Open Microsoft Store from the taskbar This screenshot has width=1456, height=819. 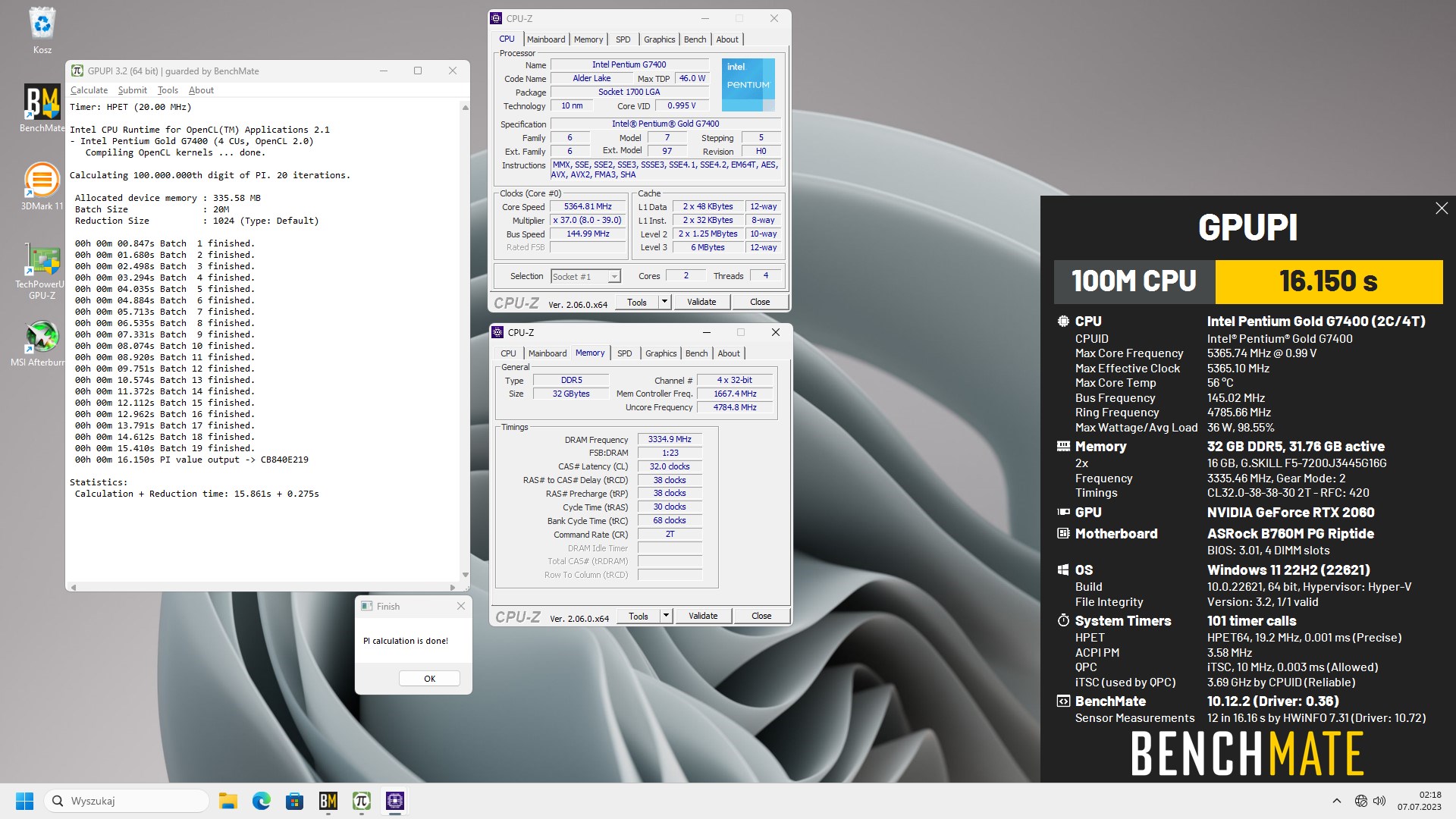[295, 801]
